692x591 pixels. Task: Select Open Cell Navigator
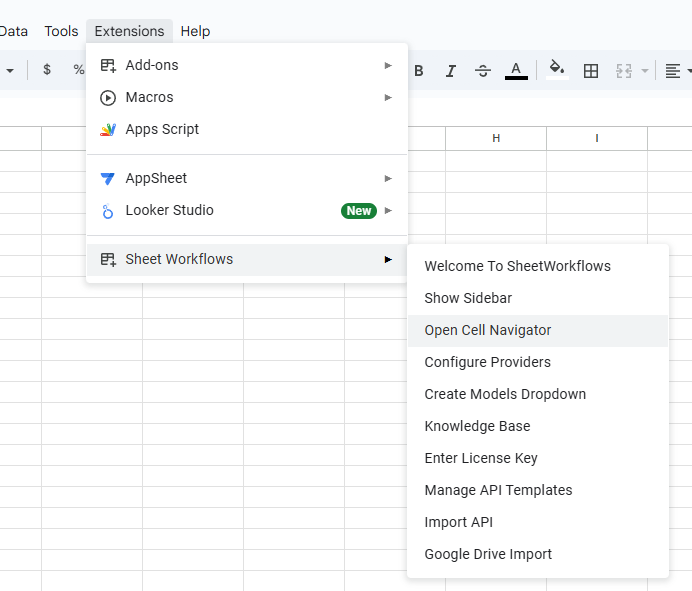pyautogui.click(x=488, y=330)
